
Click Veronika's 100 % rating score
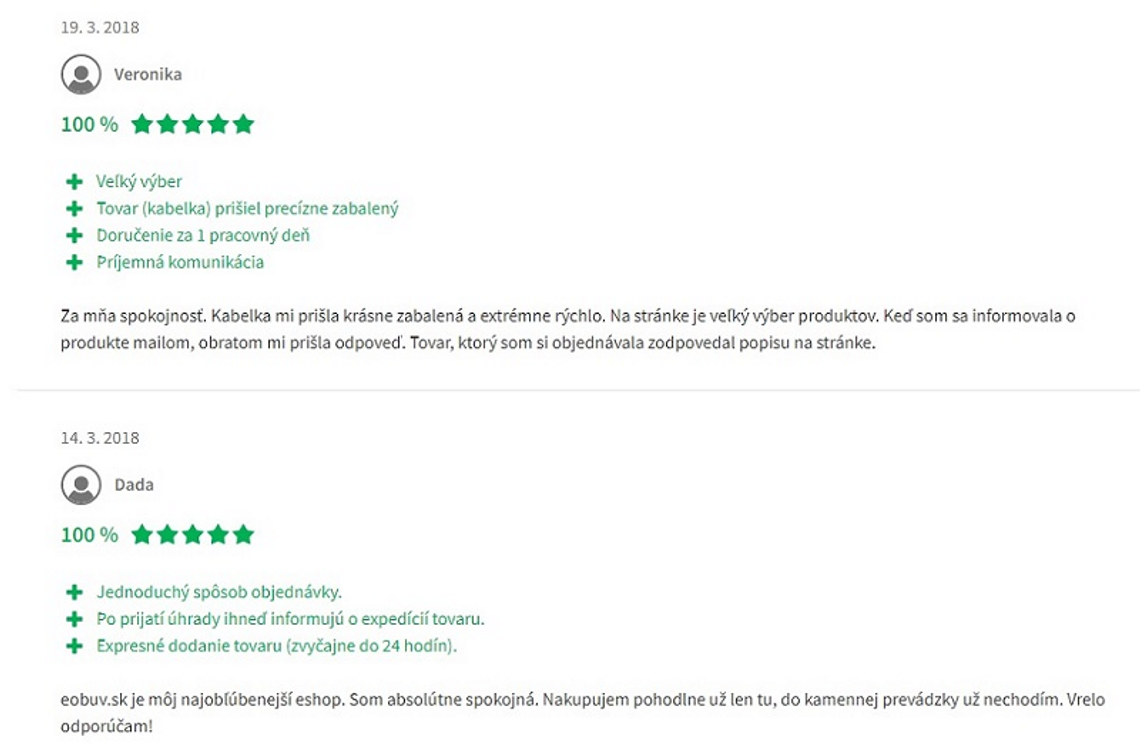pos(89,124)
